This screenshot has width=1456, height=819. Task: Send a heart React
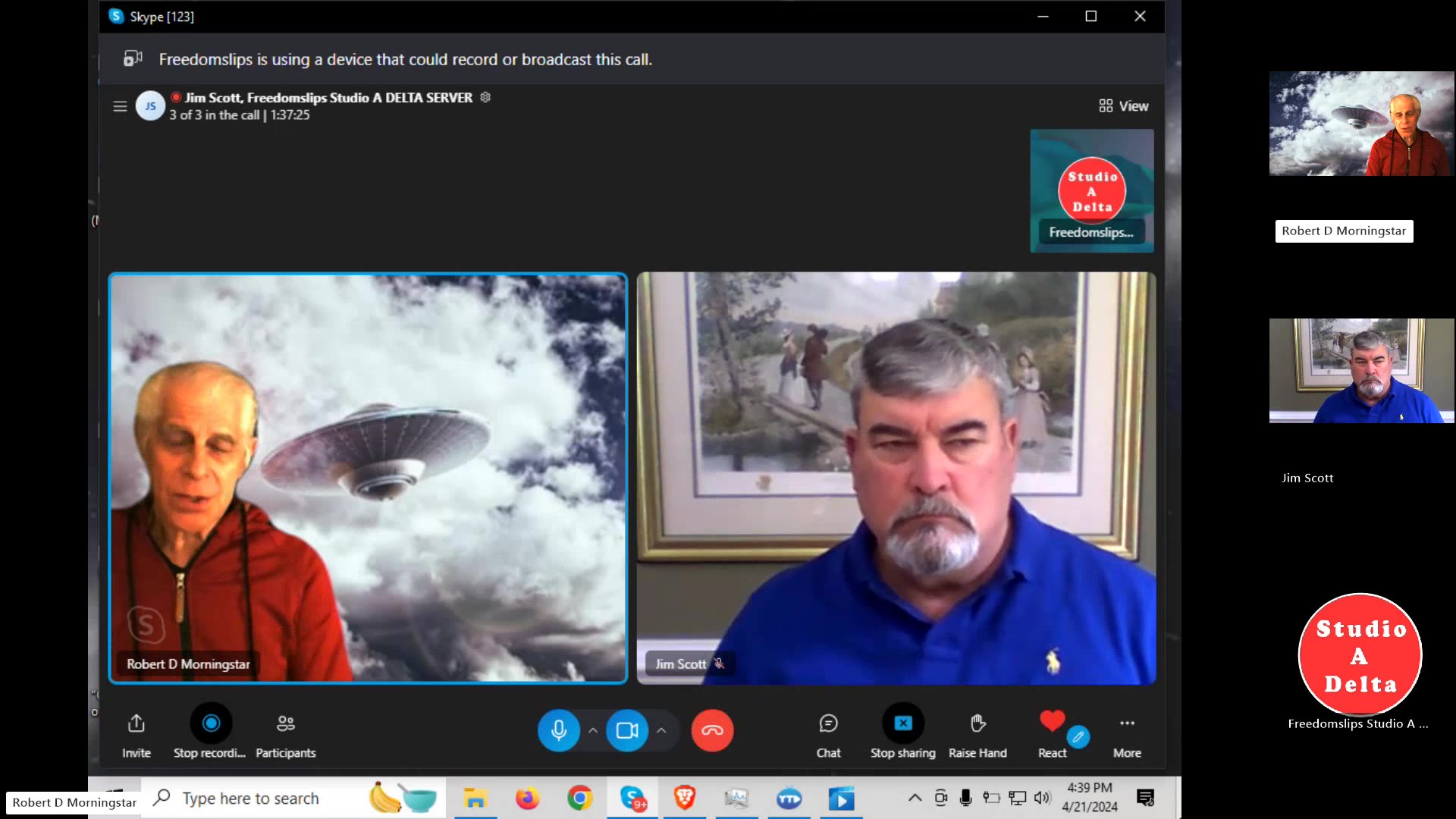(1052, 722)
